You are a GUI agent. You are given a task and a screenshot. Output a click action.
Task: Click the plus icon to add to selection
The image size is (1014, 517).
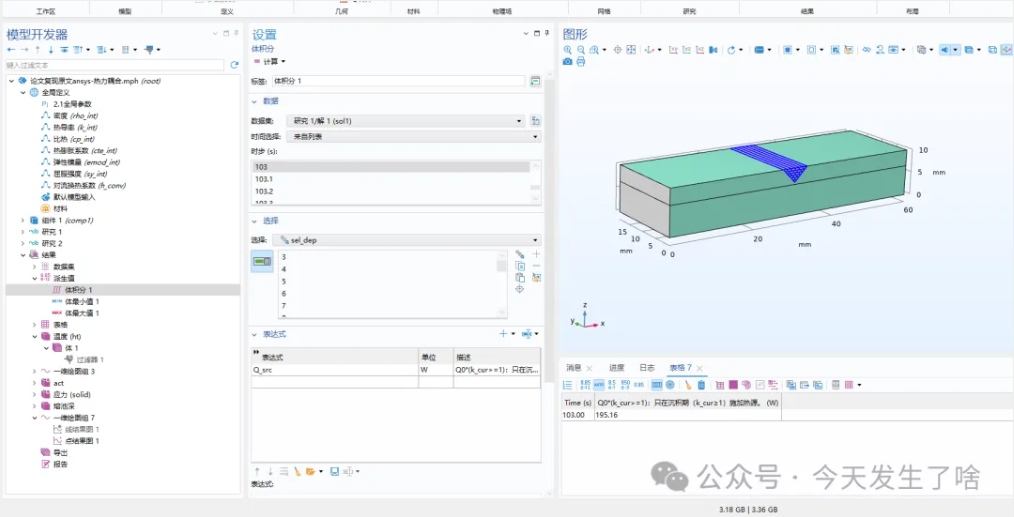coord(536,254)
